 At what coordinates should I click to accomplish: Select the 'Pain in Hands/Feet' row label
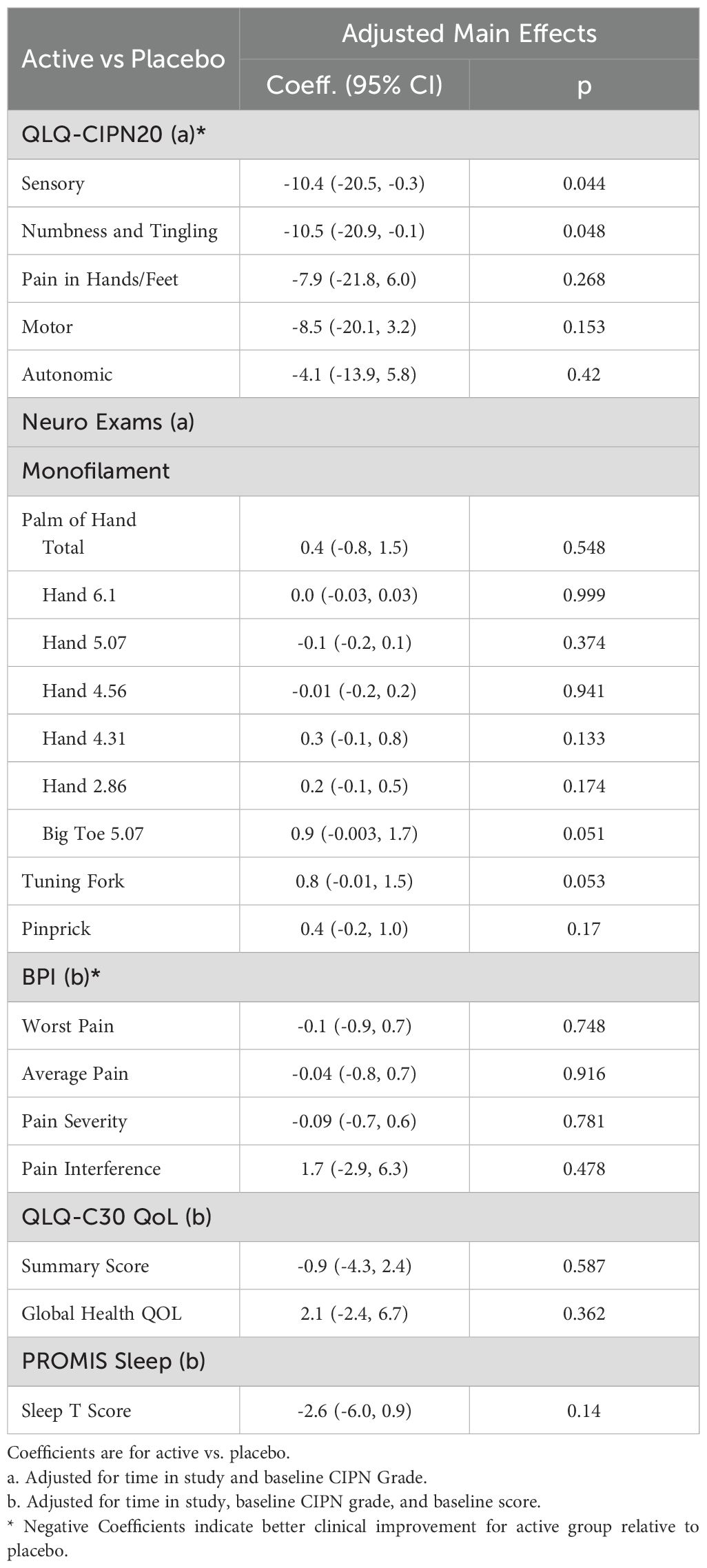[100, 279]
